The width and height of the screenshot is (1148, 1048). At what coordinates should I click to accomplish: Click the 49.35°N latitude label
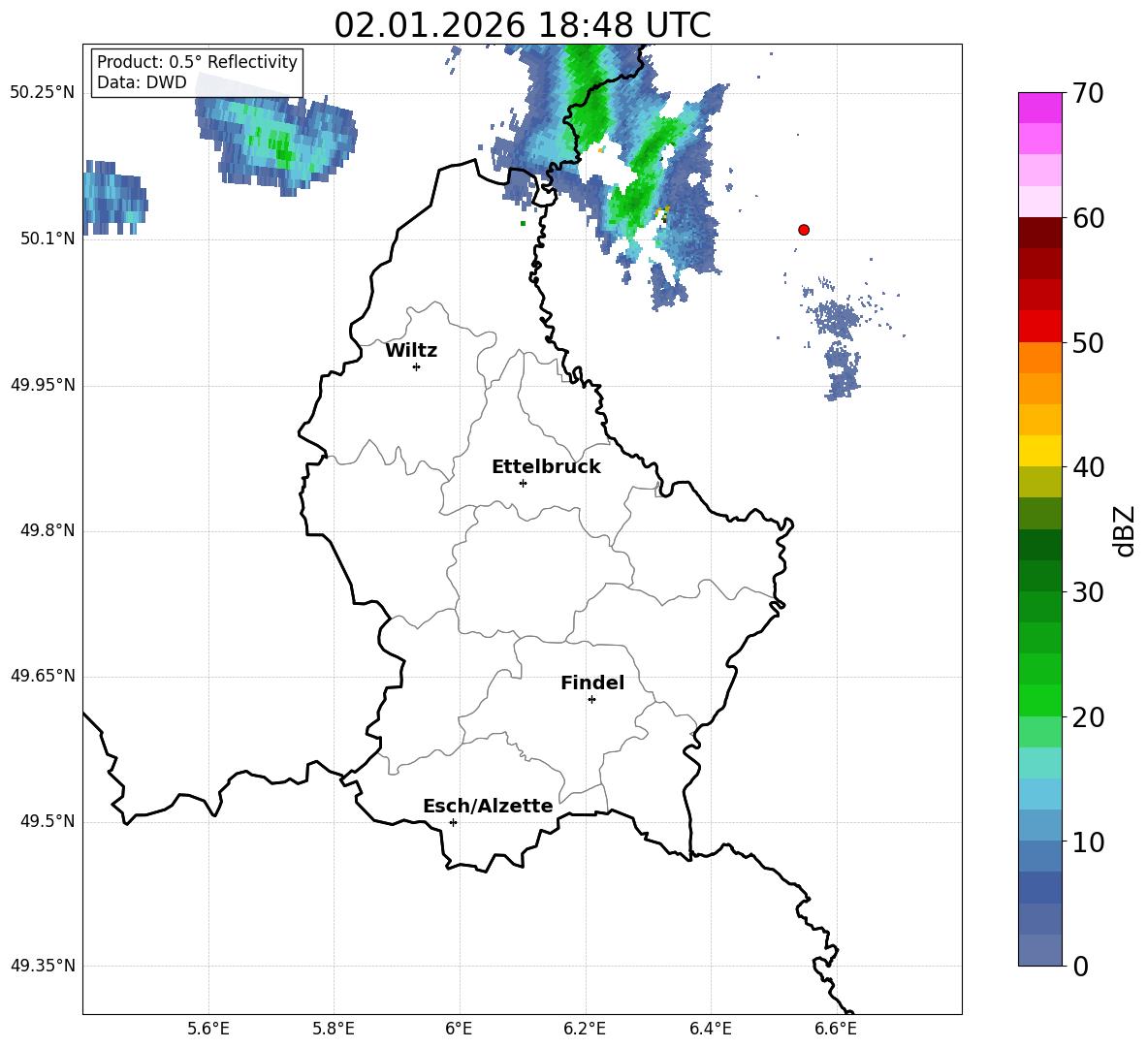click(43, 966)
